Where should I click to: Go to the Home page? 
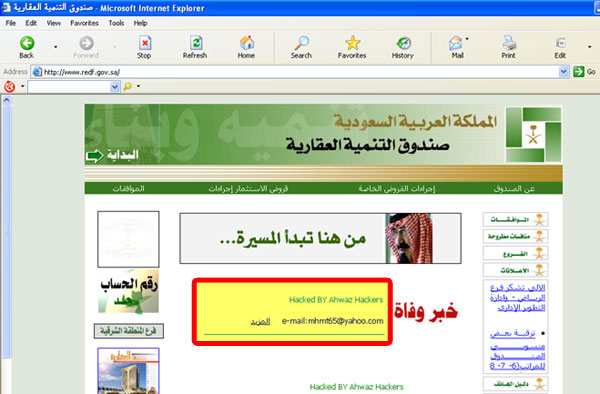246,47
